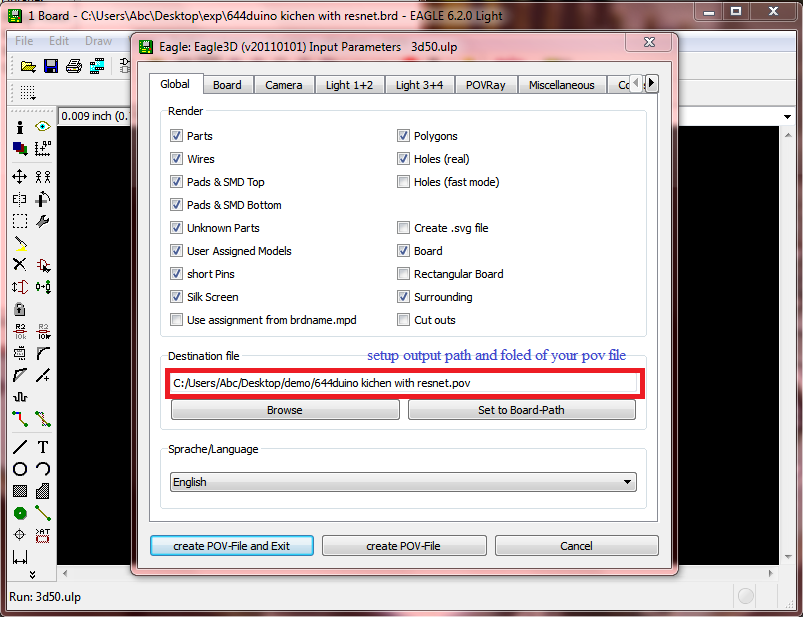Screen dimensions: 803x617
Task: Toggle User Assigned Models checkbox
Action: tap(176, 251)
